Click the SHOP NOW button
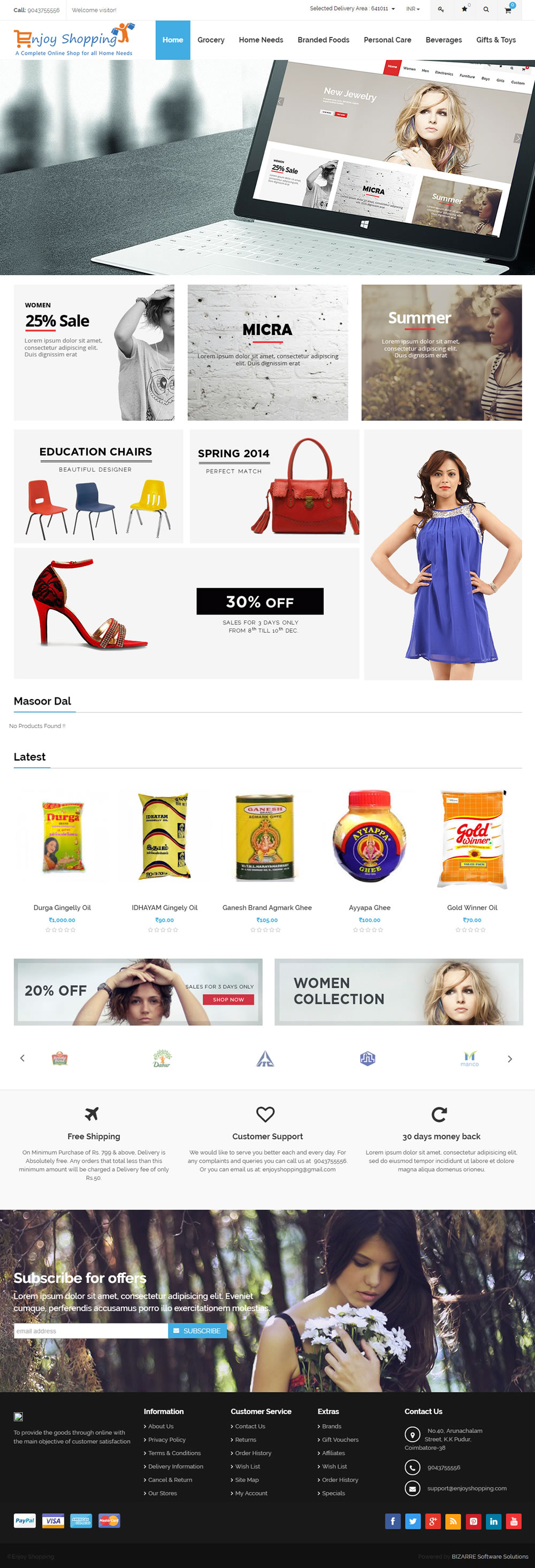Image resolution: width=535 pixels, height=1568 pixels. tap(228, 999)
